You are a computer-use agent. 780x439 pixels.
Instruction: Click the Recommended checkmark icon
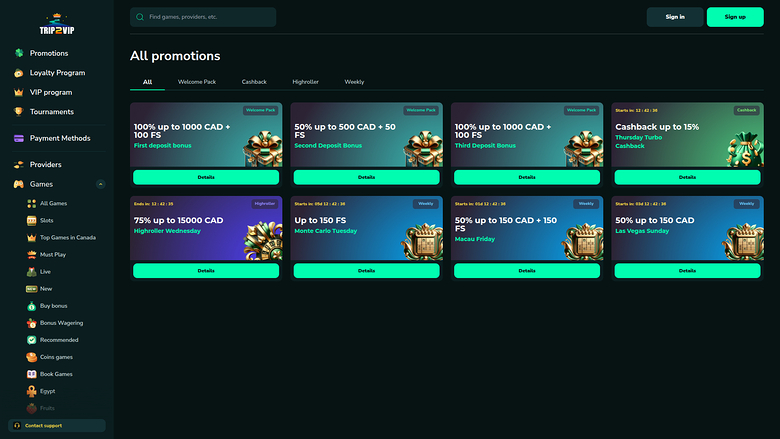(31, 340)
